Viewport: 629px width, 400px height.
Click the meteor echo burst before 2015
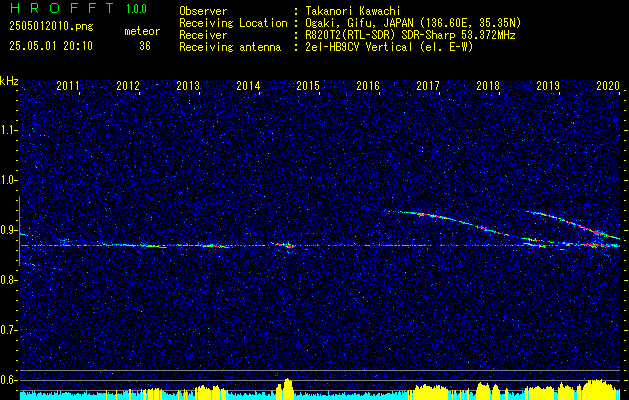(x=284, y=245)
